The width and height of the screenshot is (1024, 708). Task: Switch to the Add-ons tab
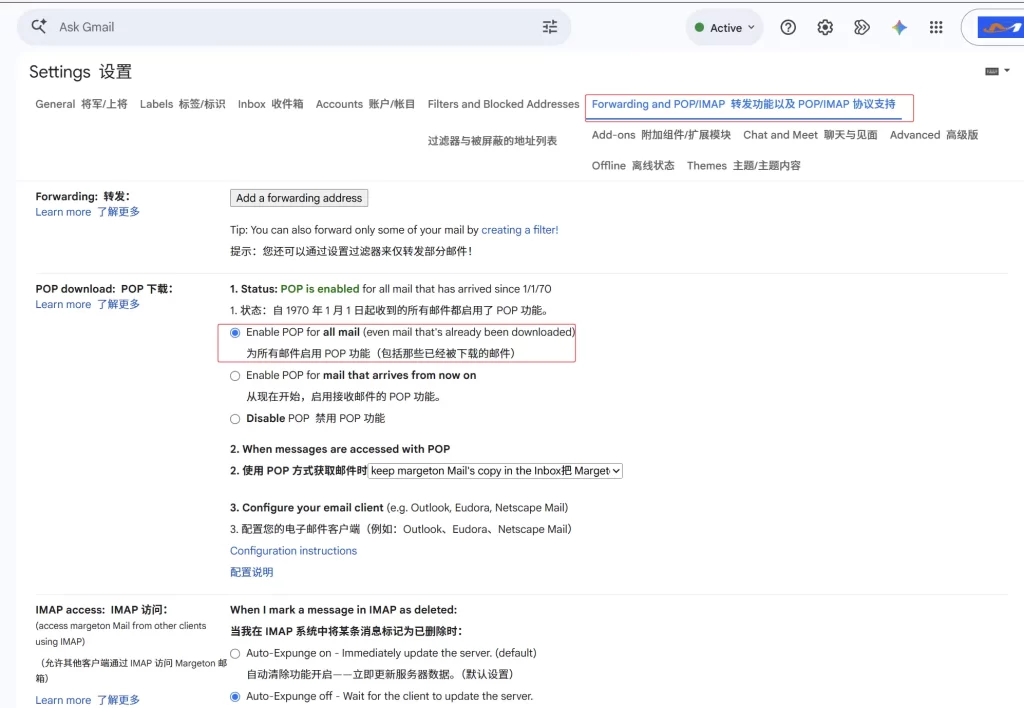(x=661, y=135)
